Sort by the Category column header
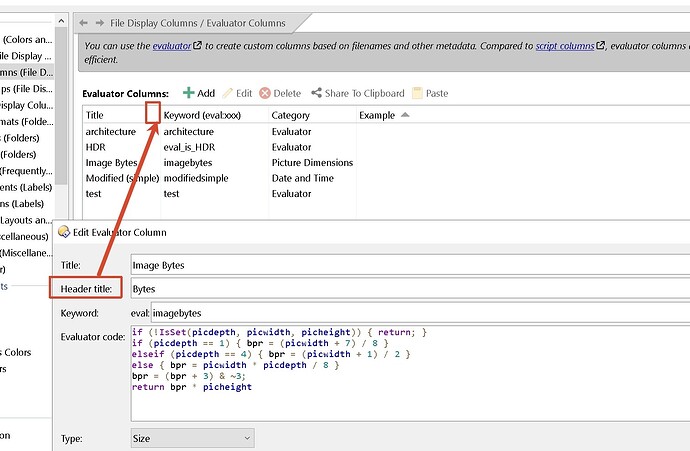Image resolution: width=690 pixels, height=451 pixels. click(x=291, y=115)
